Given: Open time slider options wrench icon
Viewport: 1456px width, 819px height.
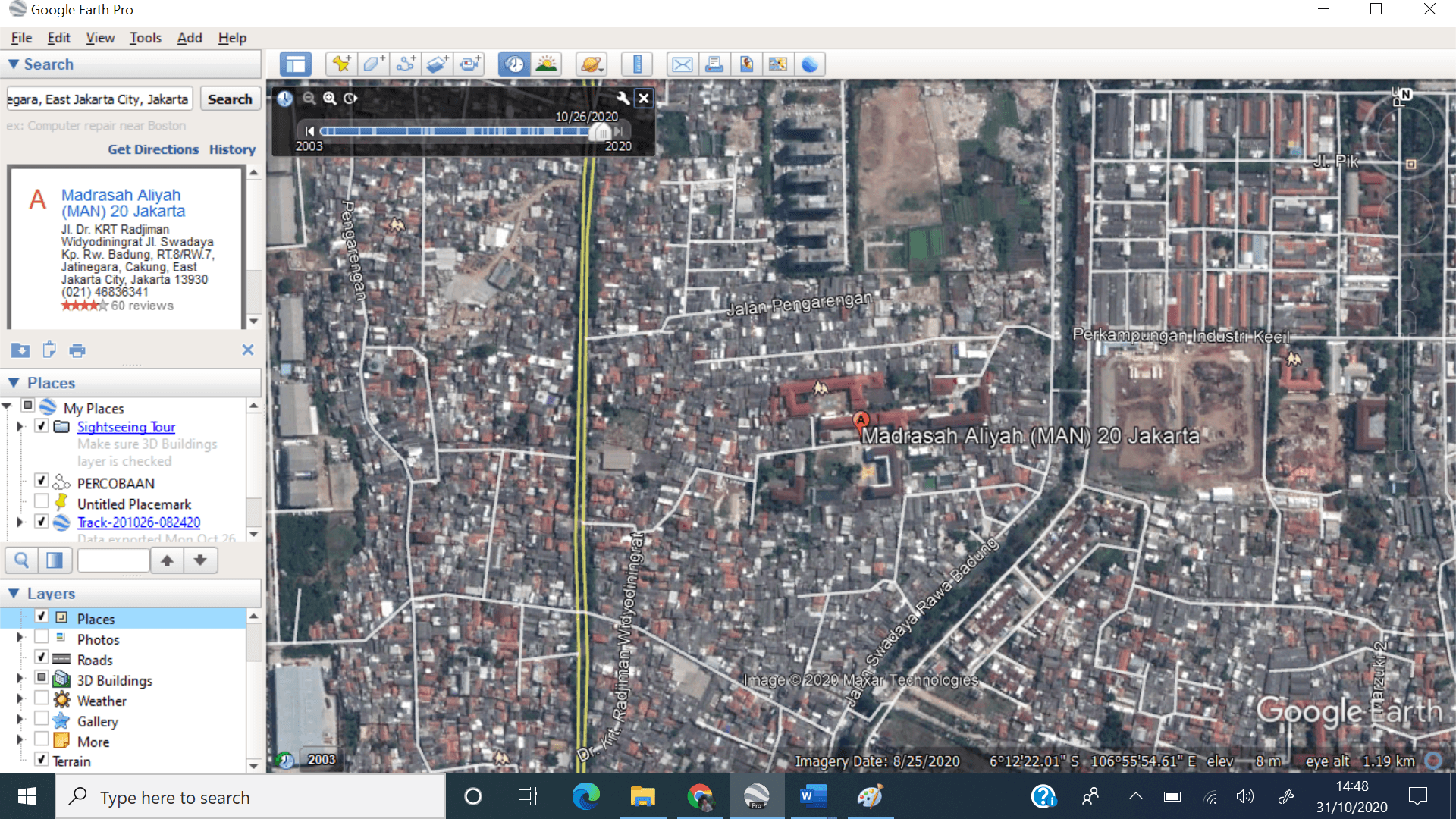Looking at the screenshot, I should [623, 98].
